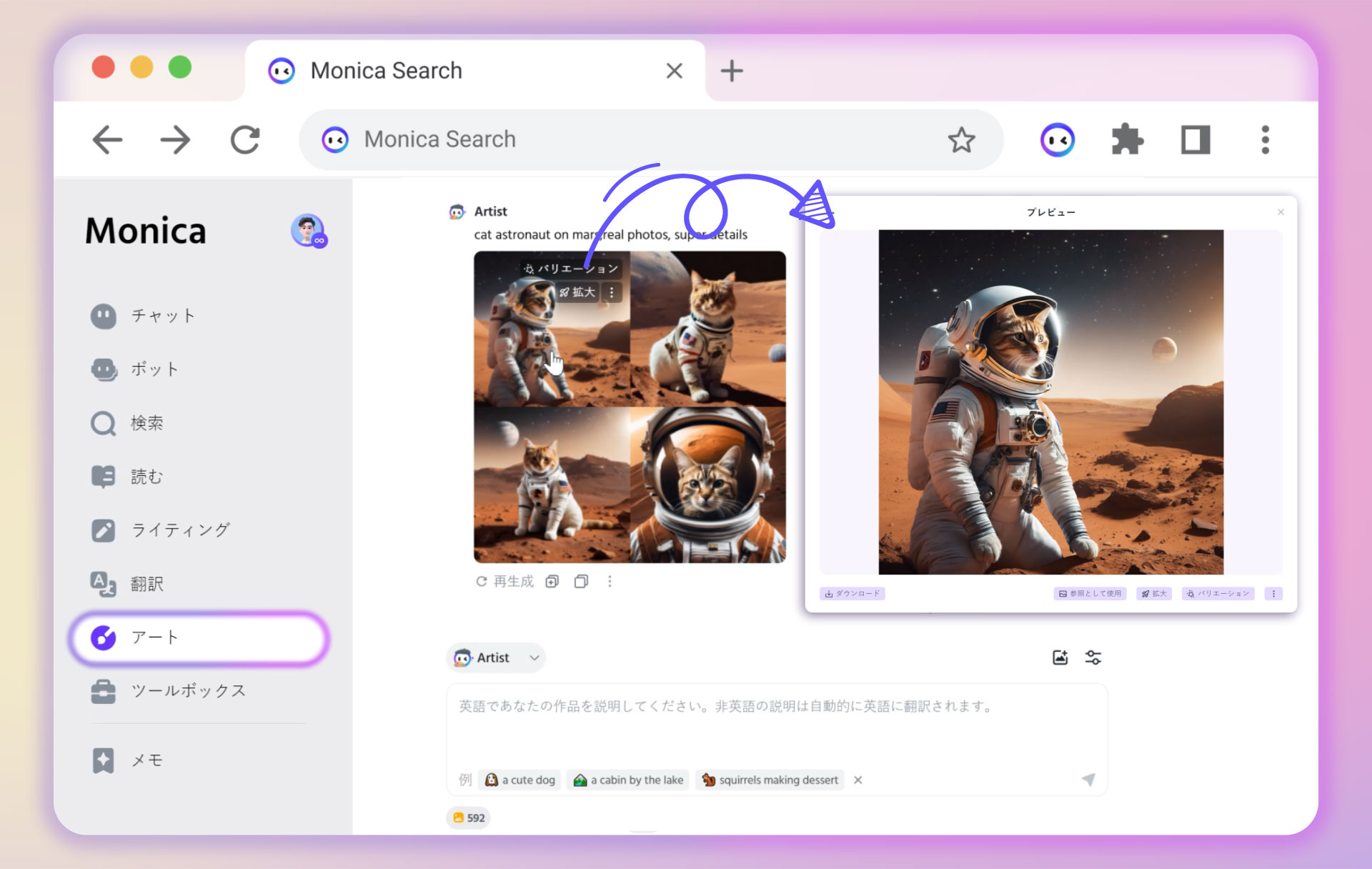Click the メモ bookmark icon
This screenshot has height=869, width=1372.
104,760
